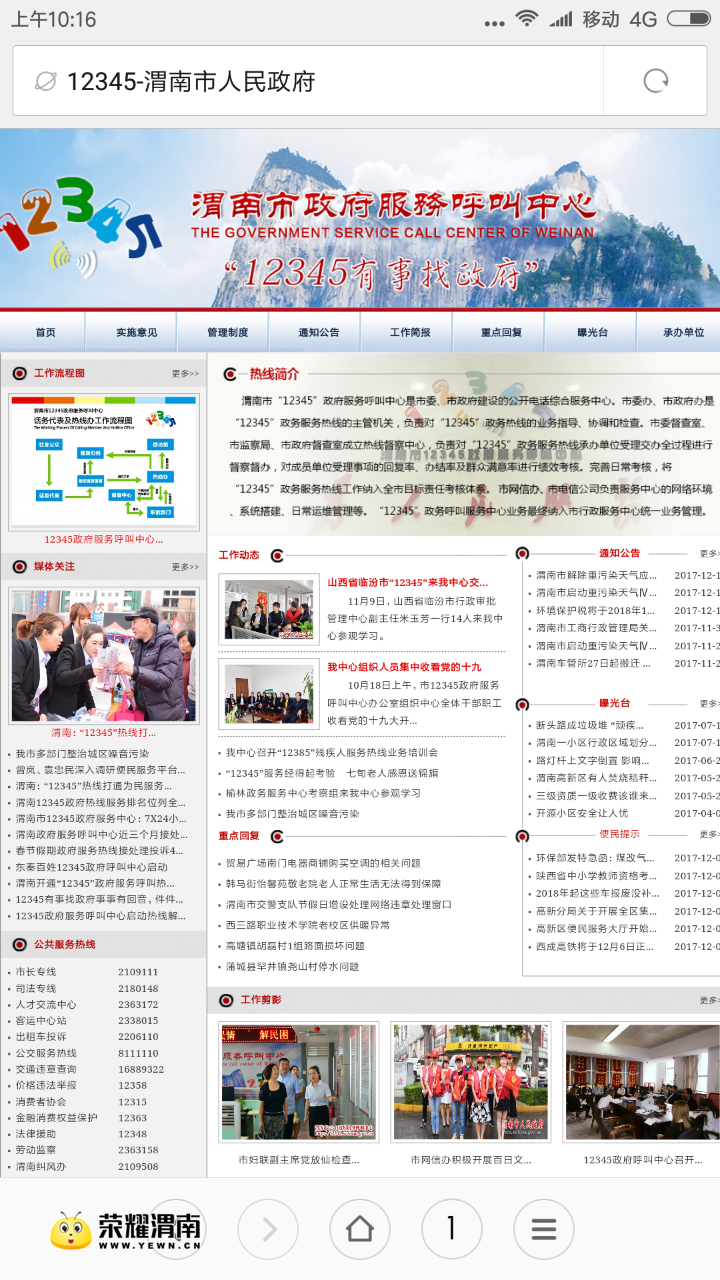
Task: Expand 更多 next to 工作流程图
Action: tap(185, 374)
